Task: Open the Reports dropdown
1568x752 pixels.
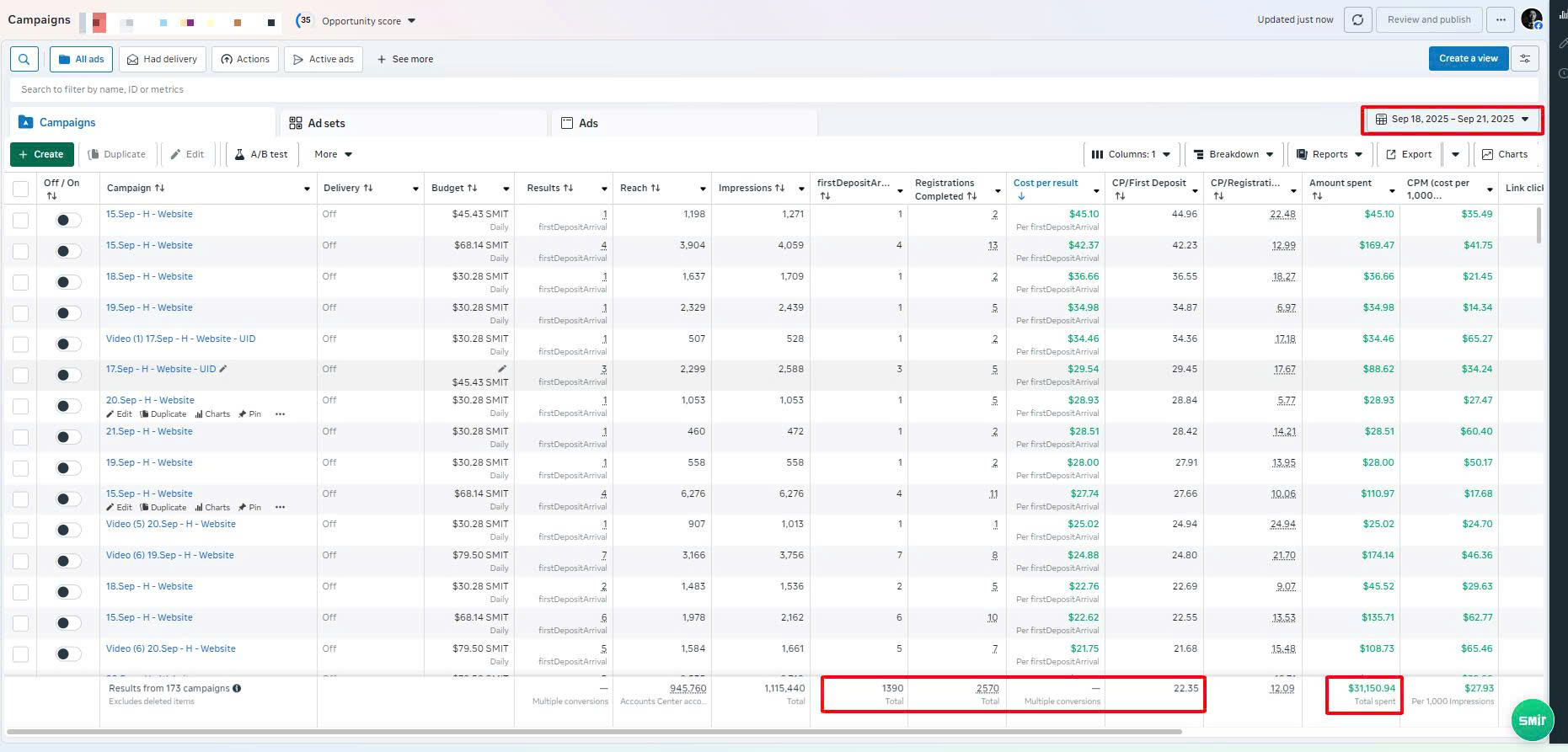Action: (x=1330, y=154)
